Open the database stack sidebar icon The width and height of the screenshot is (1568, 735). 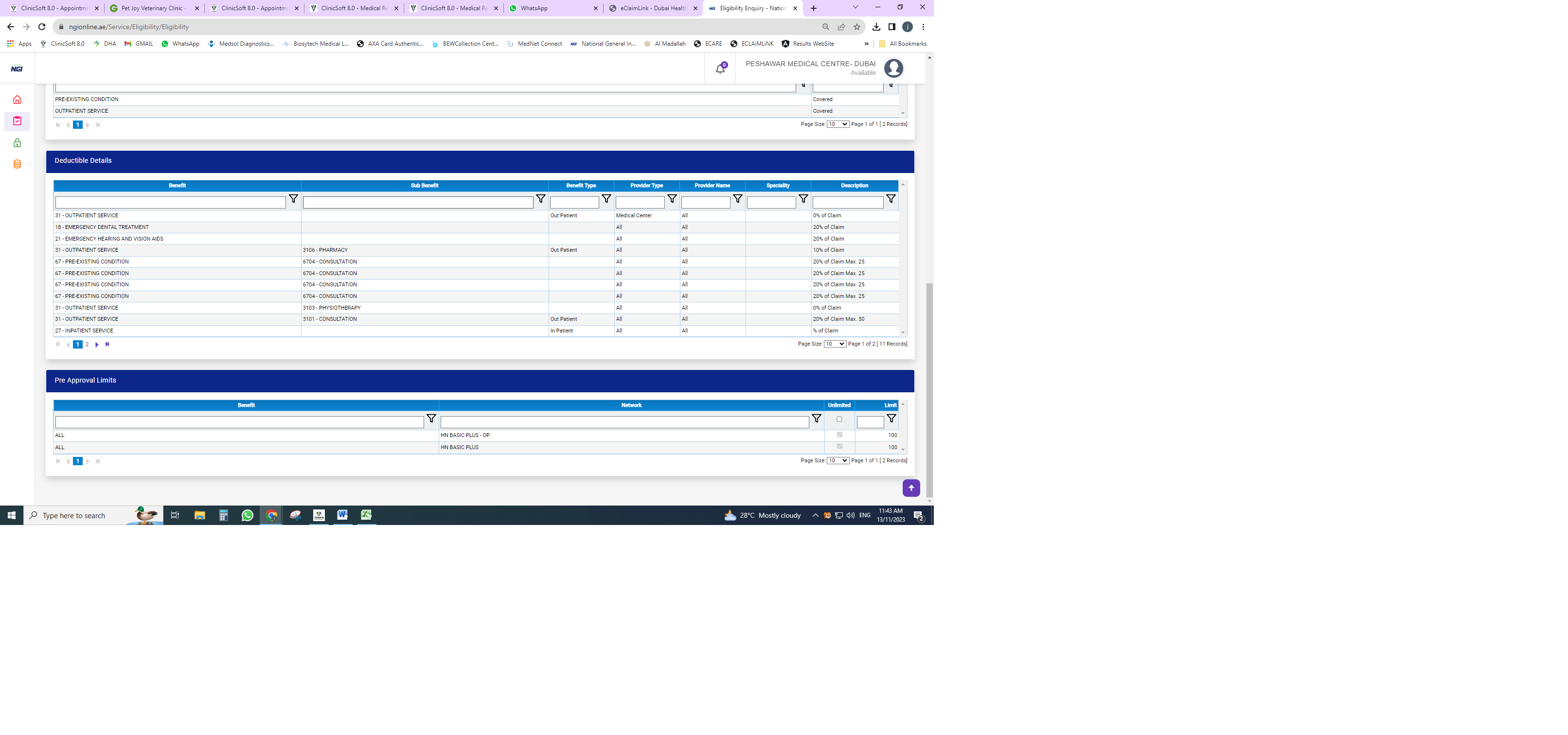(x=17, y=164)
